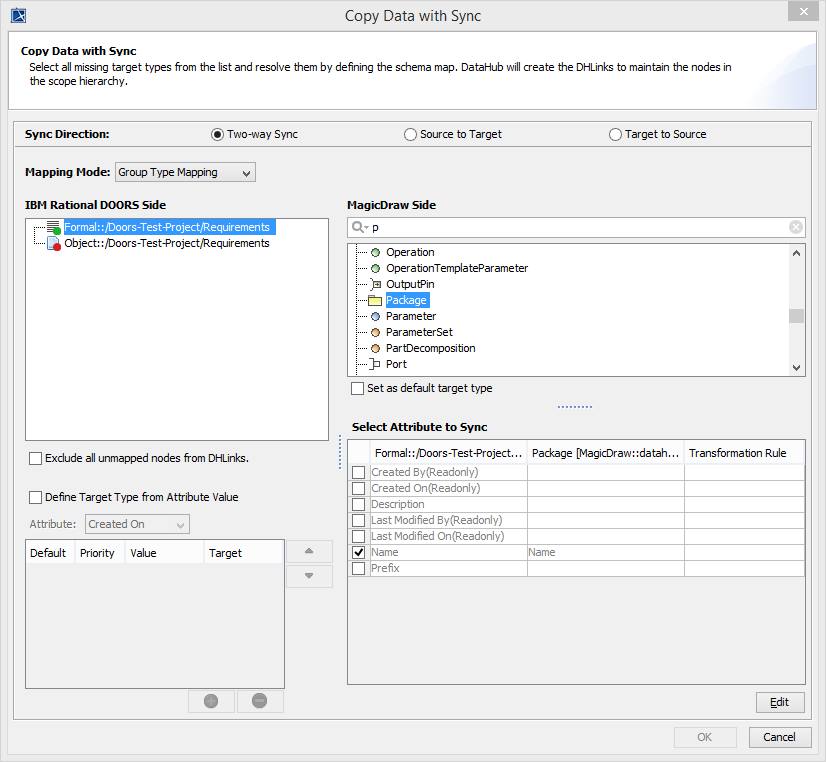The image size is (826, 762).
Task: Select ParameterSet in the type list
Action: pos(419,332)
